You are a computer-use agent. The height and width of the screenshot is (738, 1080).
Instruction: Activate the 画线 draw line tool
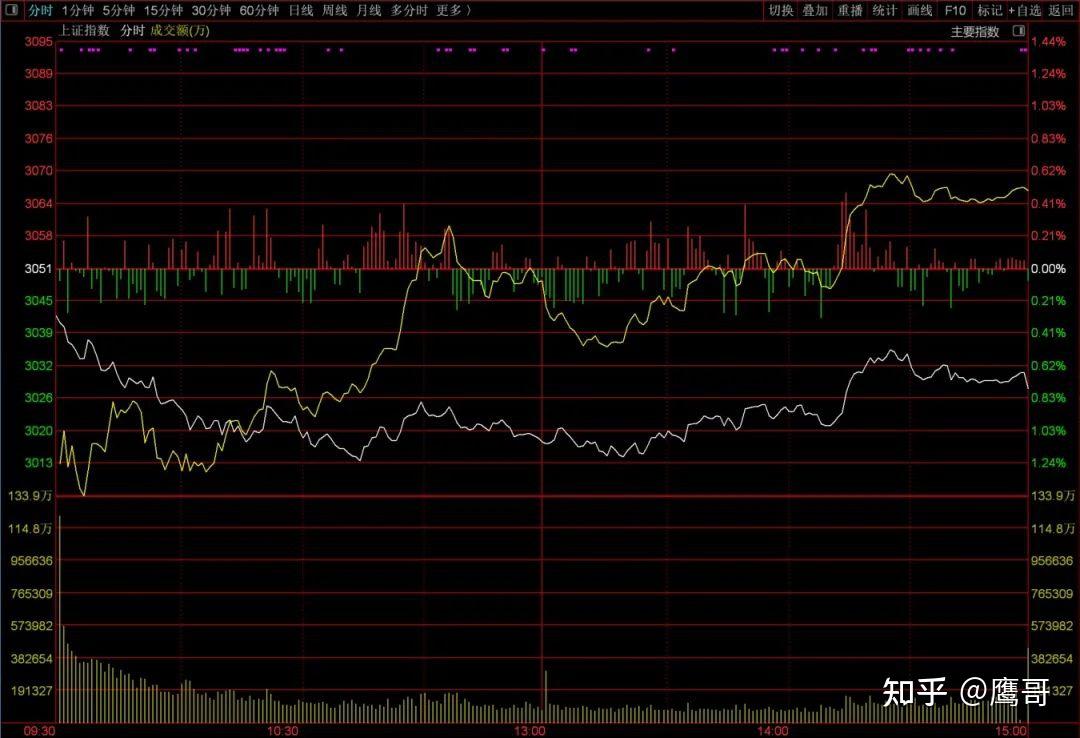pyautogui.click(x=920, y=10)
